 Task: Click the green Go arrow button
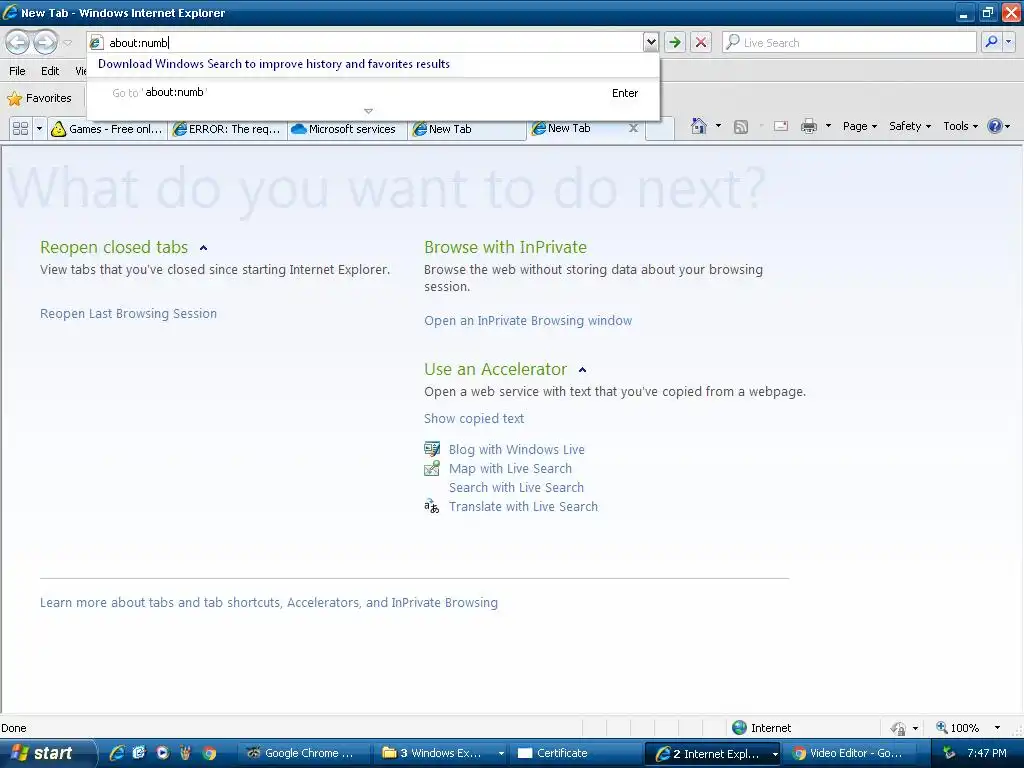click(675, 43)
